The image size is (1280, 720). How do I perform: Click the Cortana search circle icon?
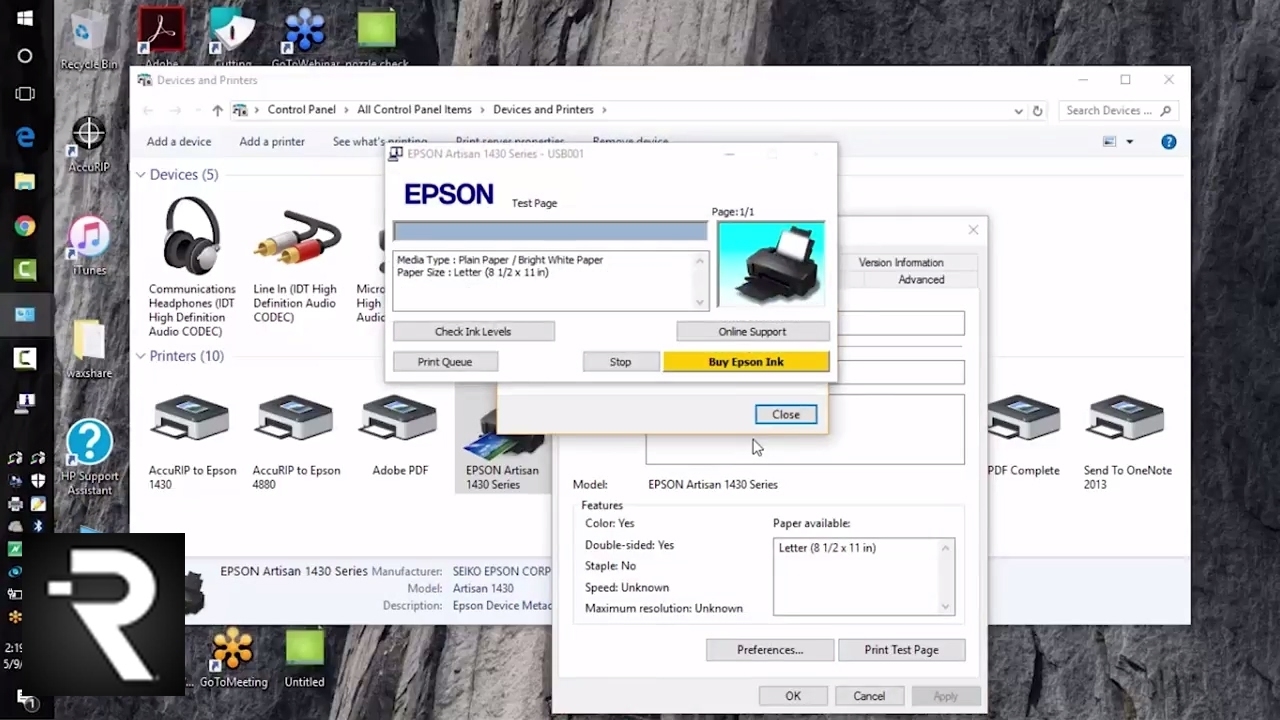[25, 56]
